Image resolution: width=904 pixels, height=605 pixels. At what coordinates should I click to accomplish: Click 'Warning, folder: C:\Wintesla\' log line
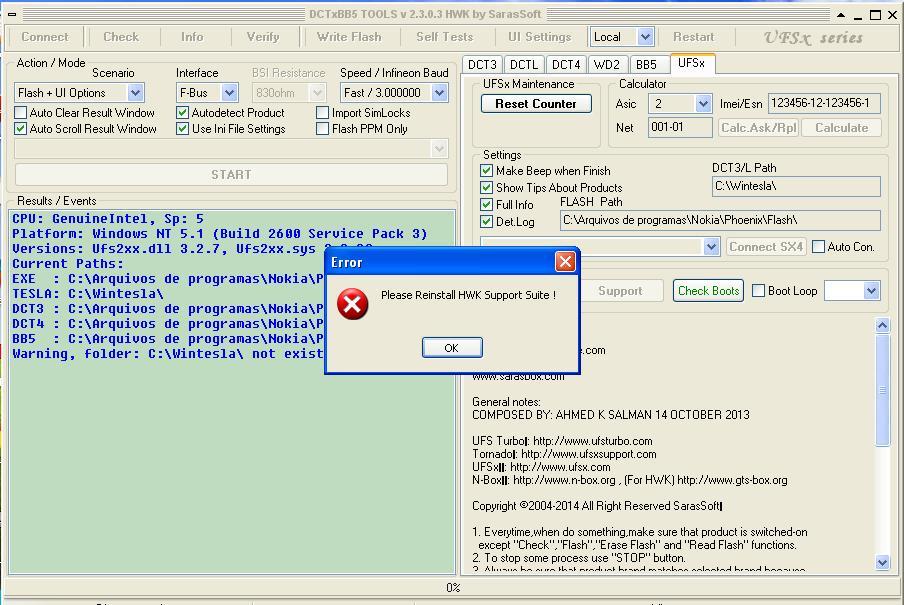(x=168, y=354)
